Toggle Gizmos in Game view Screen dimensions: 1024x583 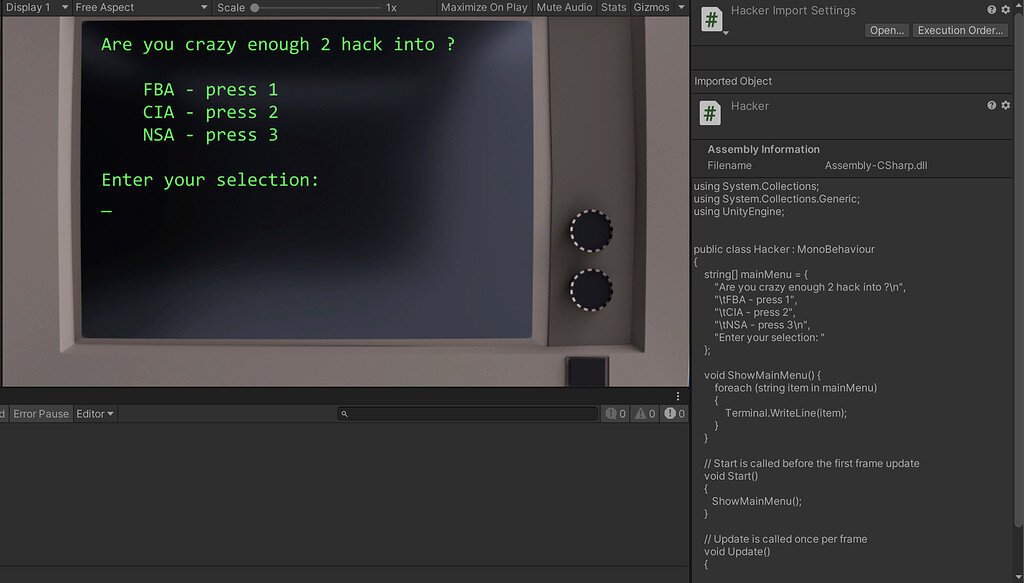click(x=651, y=7)
